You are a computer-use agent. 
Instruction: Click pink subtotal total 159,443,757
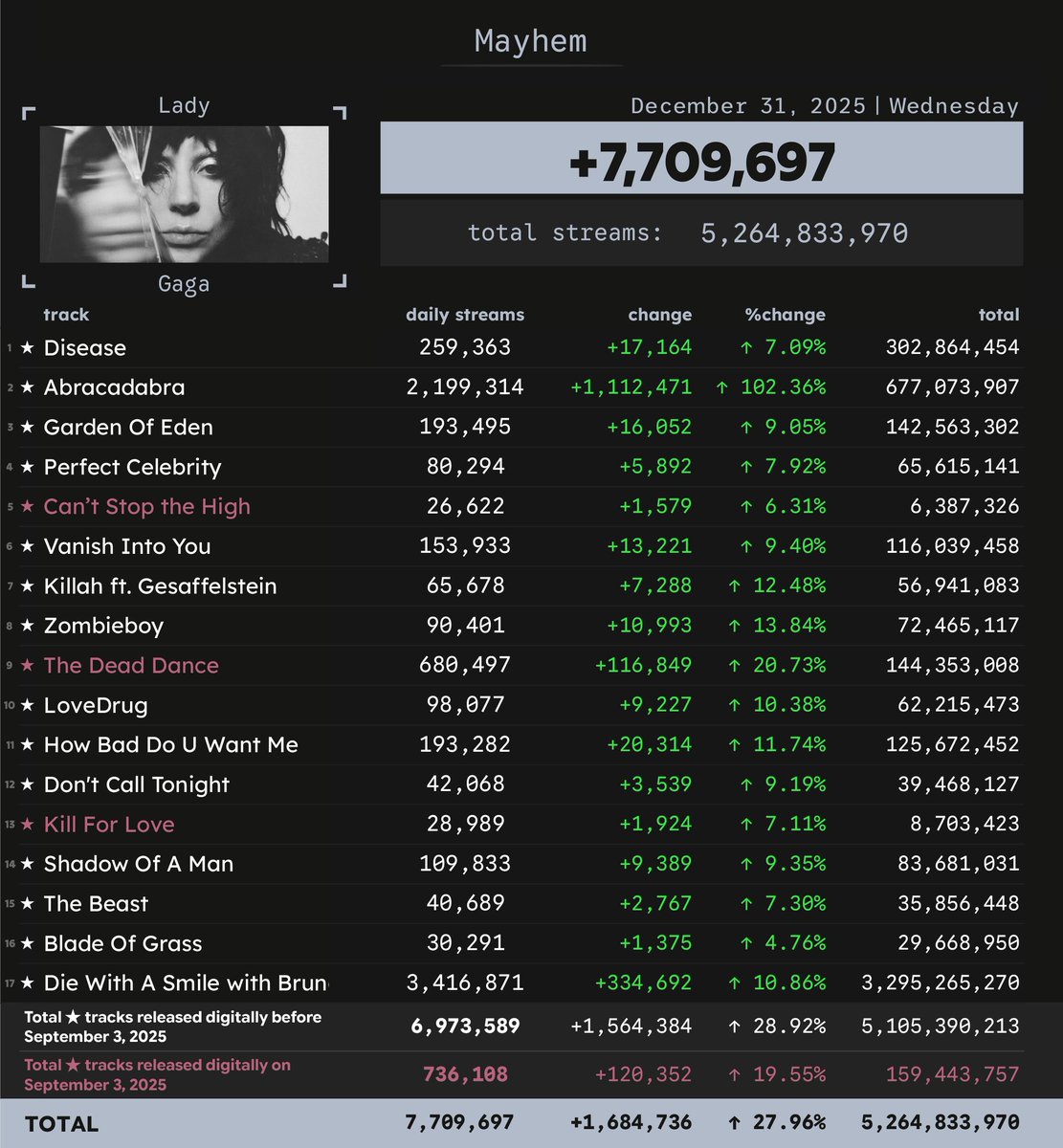953,1074
